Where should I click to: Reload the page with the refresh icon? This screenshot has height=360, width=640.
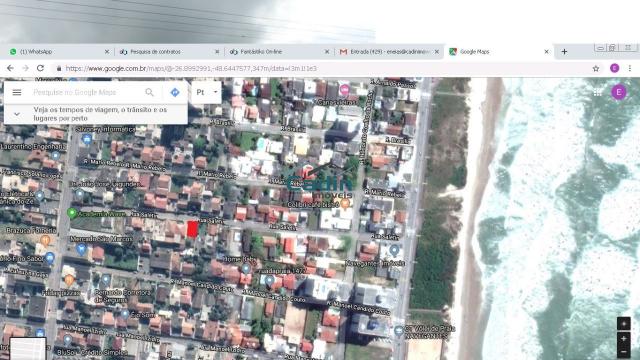point(40,68)
